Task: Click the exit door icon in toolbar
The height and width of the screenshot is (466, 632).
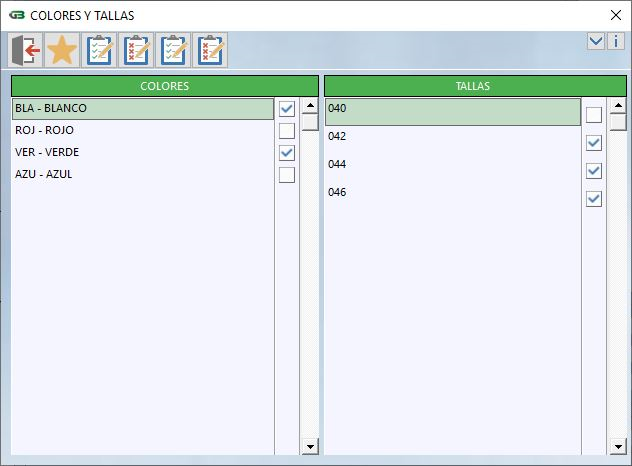Action: click(x=25, y=50)
